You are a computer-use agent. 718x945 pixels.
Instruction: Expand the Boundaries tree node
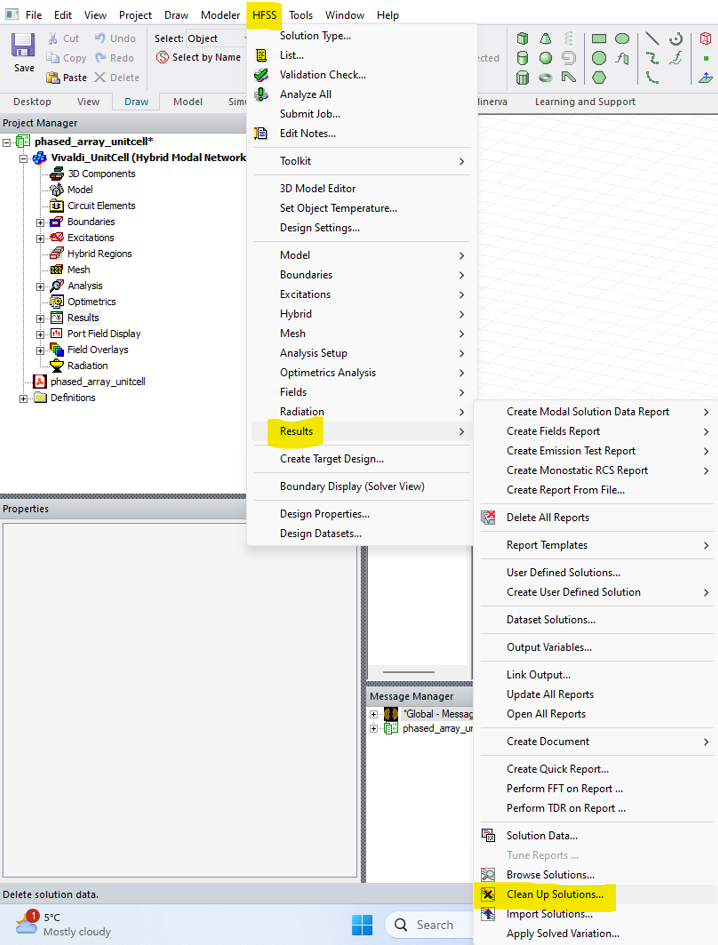click(x=40, y=222)
